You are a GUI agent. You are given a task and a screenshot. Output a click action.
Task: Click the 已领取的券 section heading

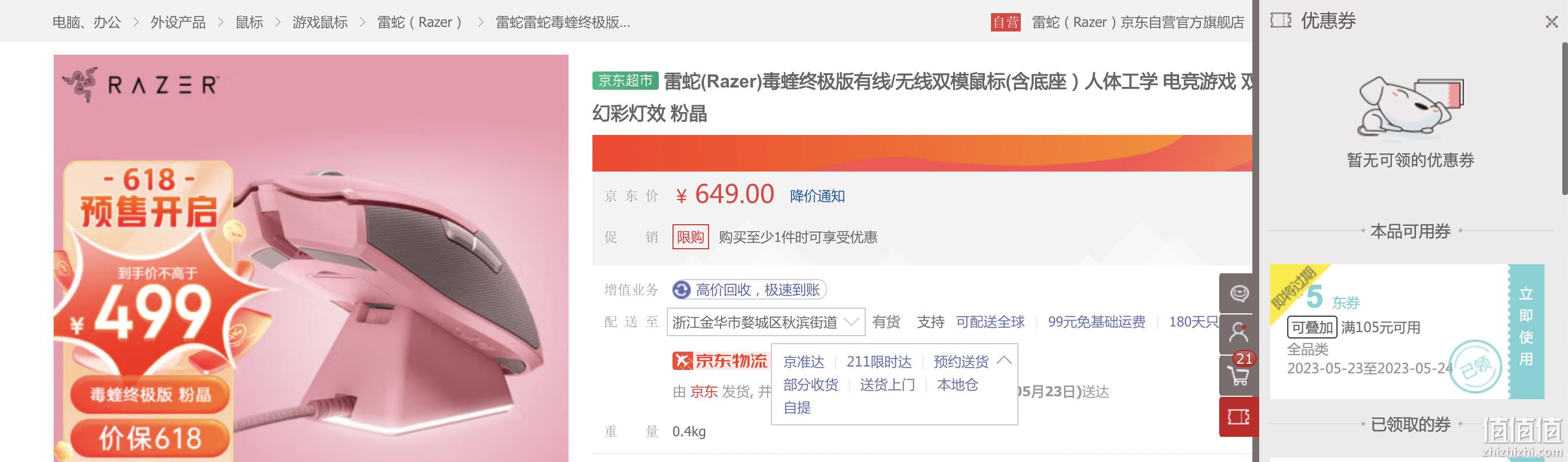(1410, 424)
